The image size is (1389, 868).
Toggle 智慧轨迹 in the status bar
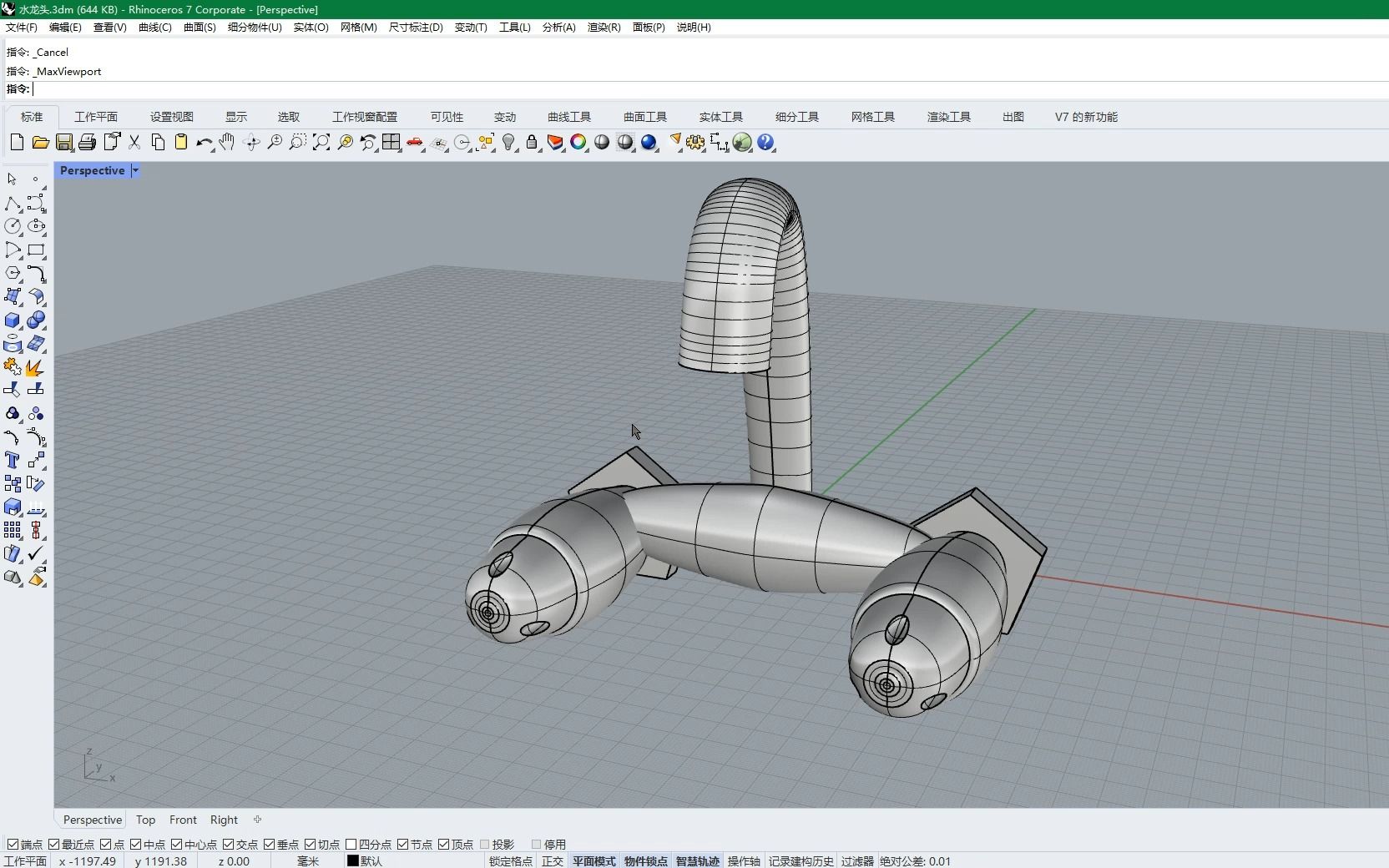coord(698,861)
